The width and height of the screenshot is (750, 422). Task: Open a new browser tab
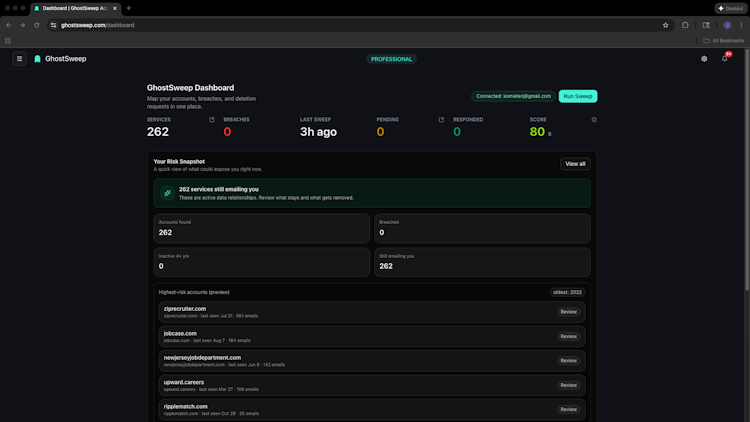129,8
